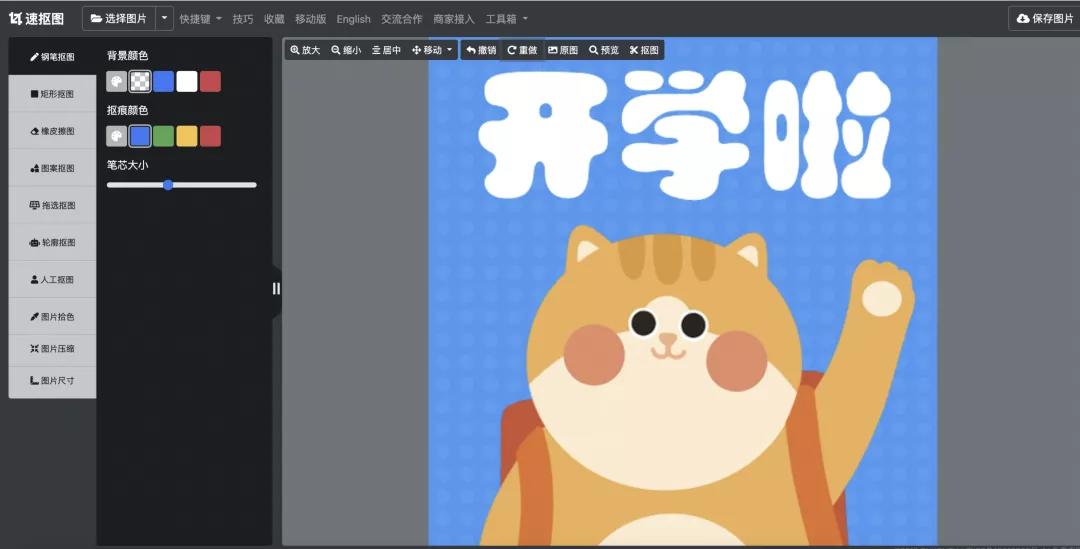Select the 轮廓抠图 tool
This screenshot has width=1080, height=549.
point(52,242)
